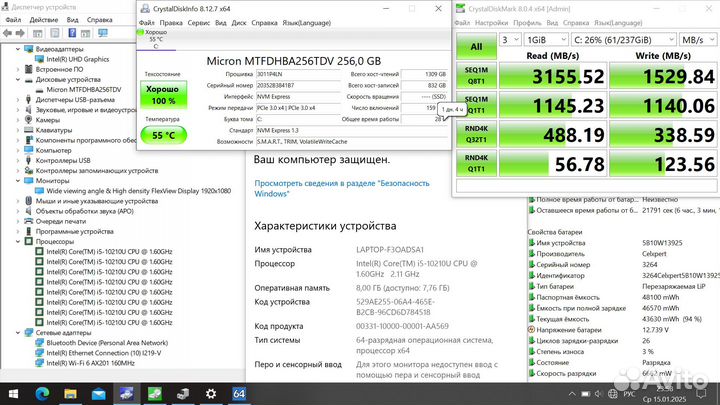Click the Компьютер category icon

(28, 150)
